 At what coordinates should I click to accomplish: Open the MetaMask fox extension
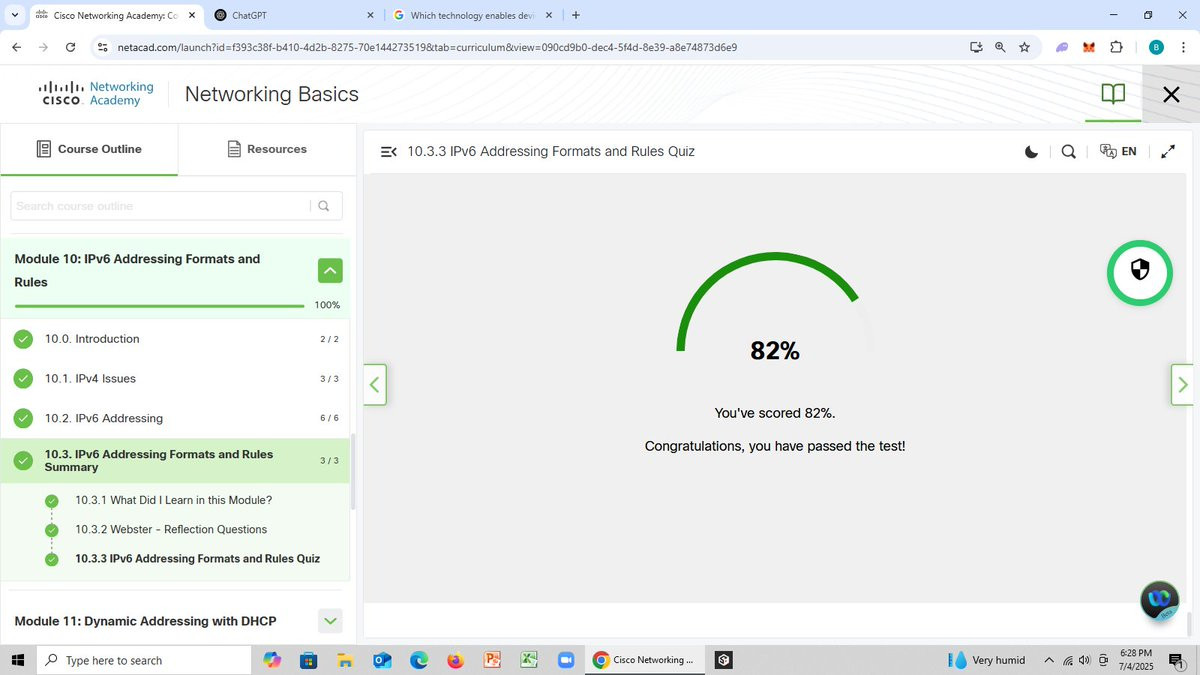(1089, 47)
